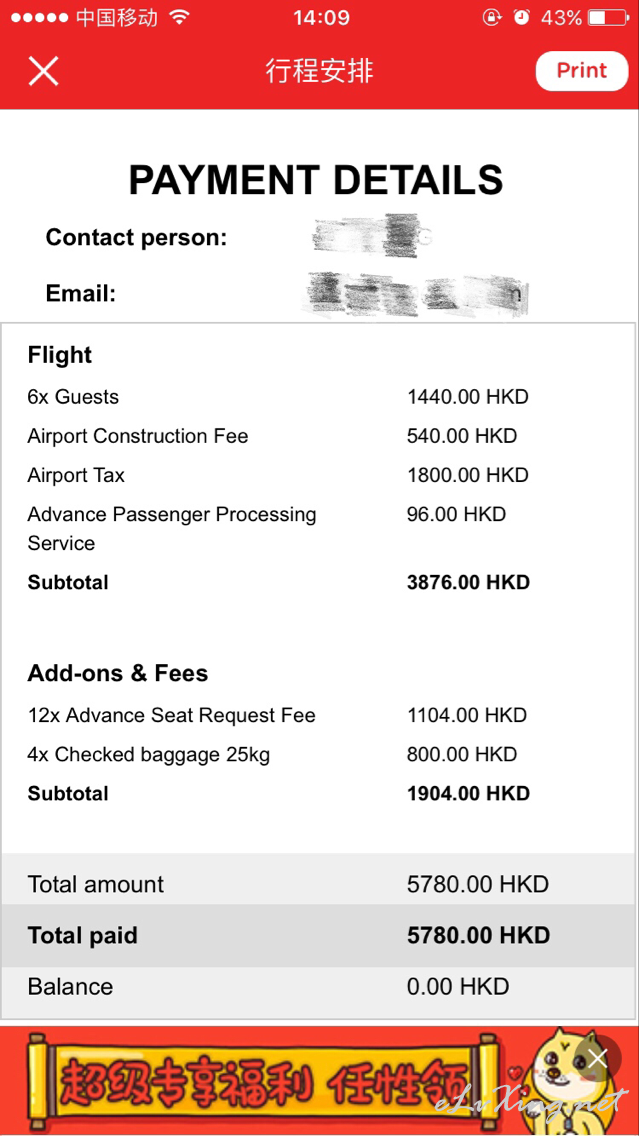Tap the Print button
This screenshot has height=1136, width=639.
click(x=582, y=71)
